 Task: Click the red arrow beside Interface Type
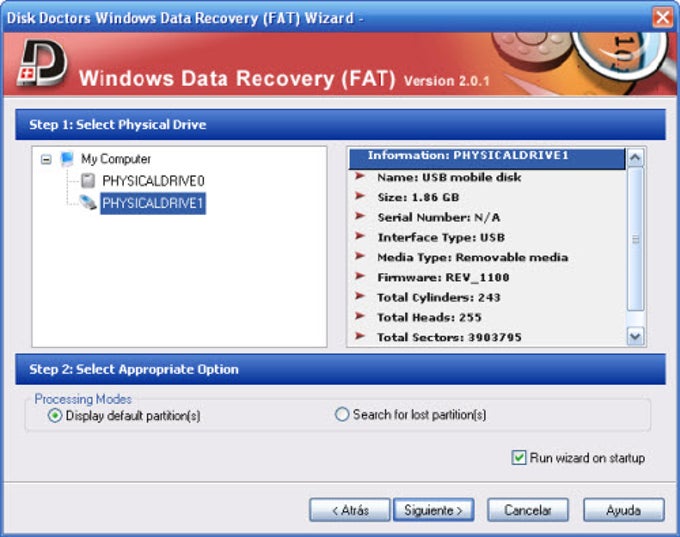360,236
